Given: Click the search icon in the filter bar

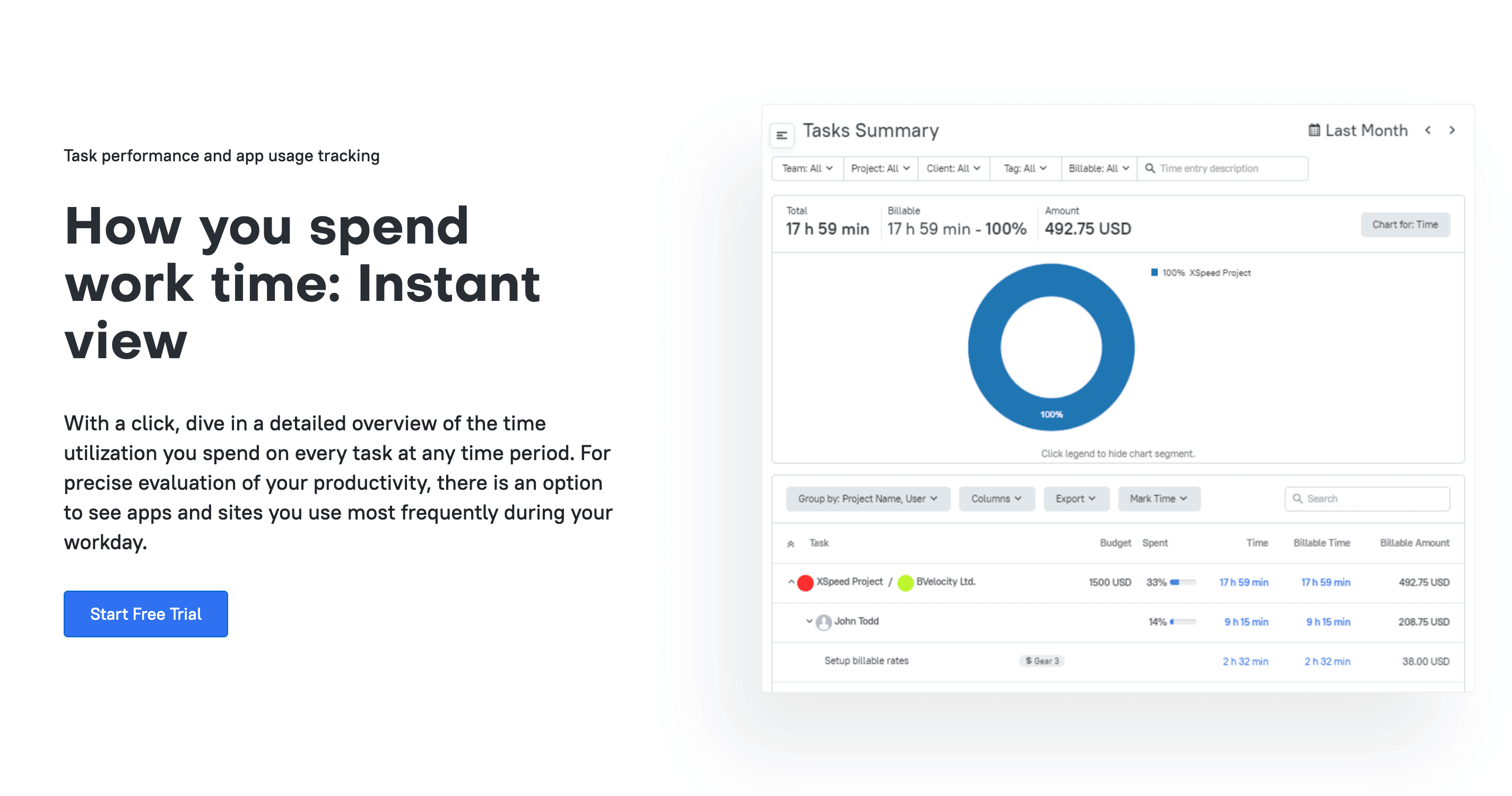Looking at the screenshot, I should (1149, 168).
